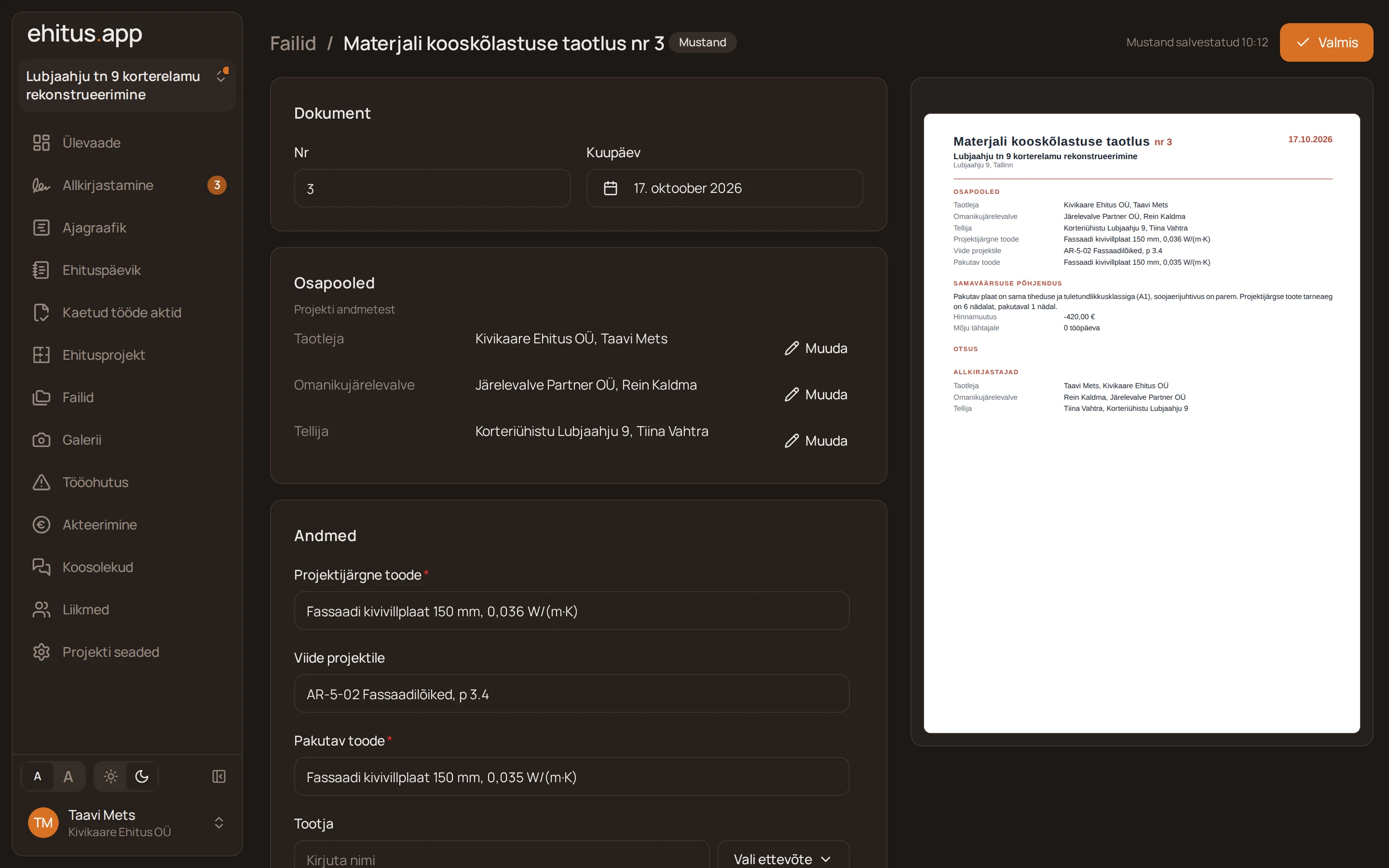Click the Tööohutus warning triangle icon
Screen dimensions: 1389x868
click(x=41, y=482)
